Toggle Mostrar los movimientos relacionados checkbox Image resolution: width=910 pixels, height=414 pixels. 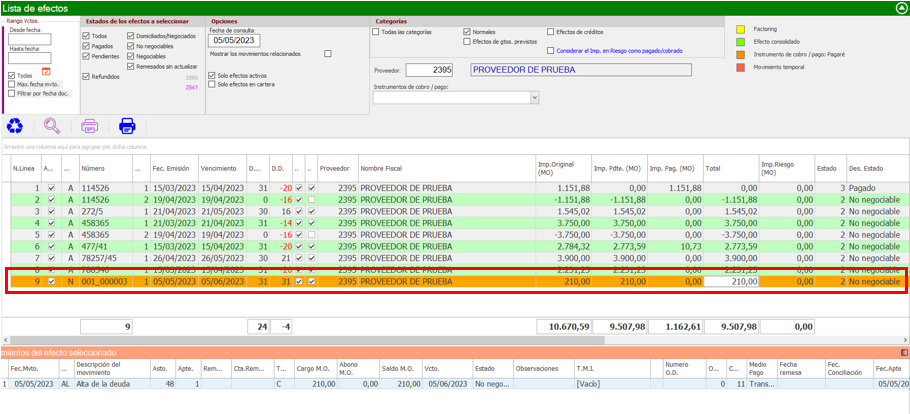pyautogui.click(x=328, y=54)
